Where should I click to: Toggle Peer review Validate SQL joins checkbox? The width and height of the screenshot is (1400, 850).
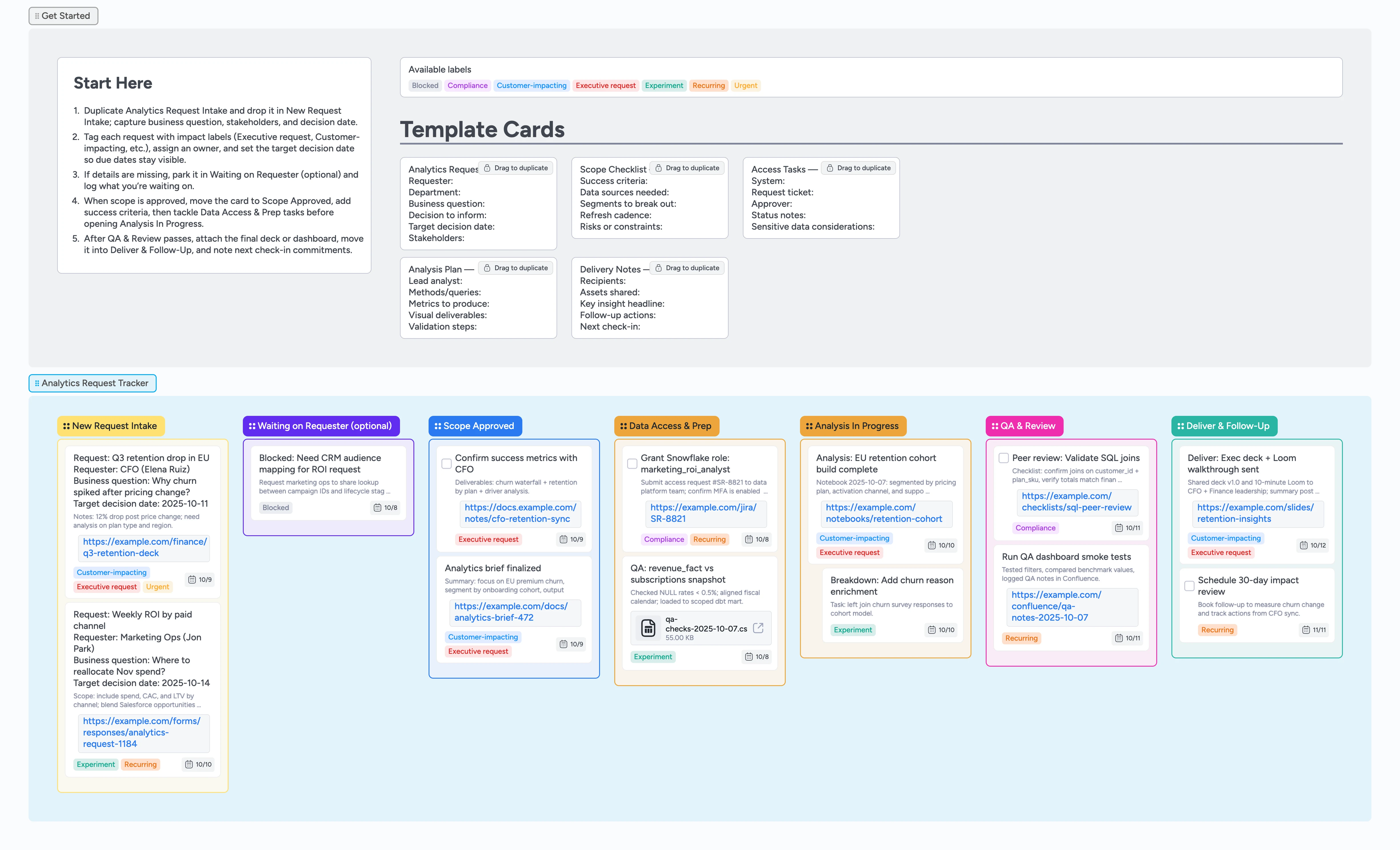(x=1003, y=458)
